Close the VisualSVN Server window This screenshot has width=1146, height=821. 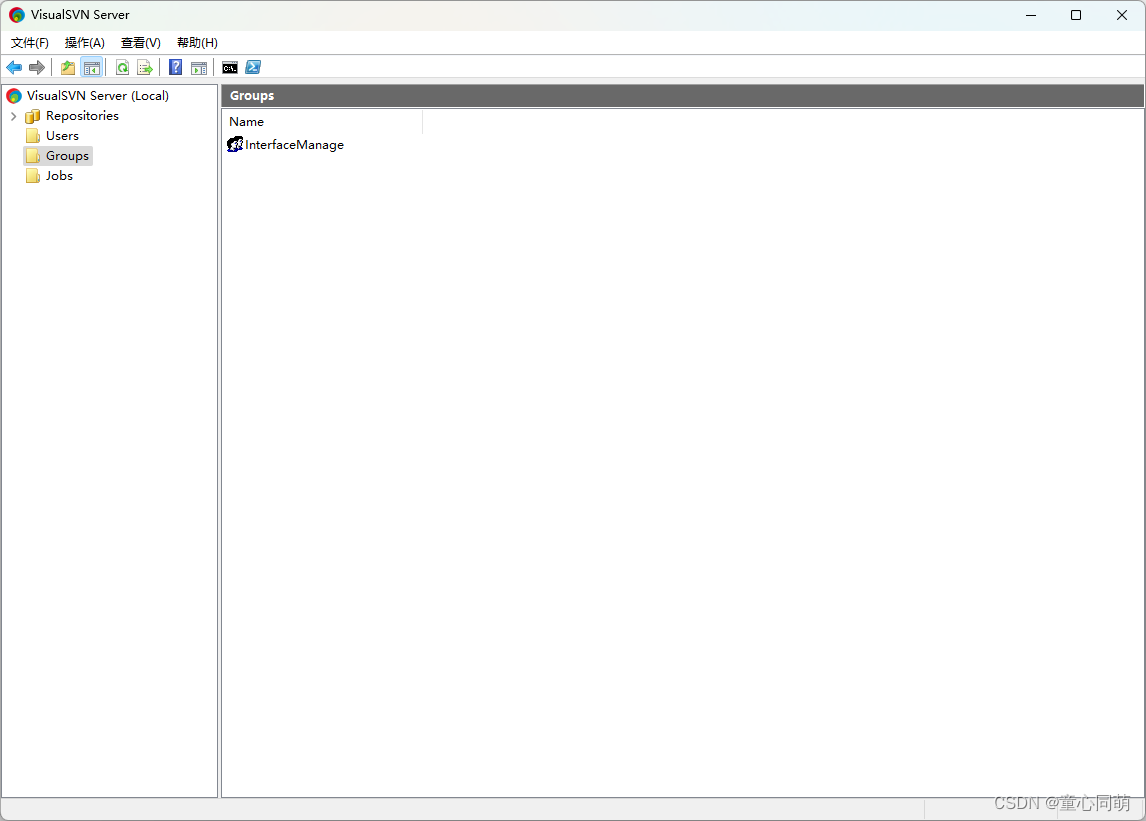pos(1122,15)
